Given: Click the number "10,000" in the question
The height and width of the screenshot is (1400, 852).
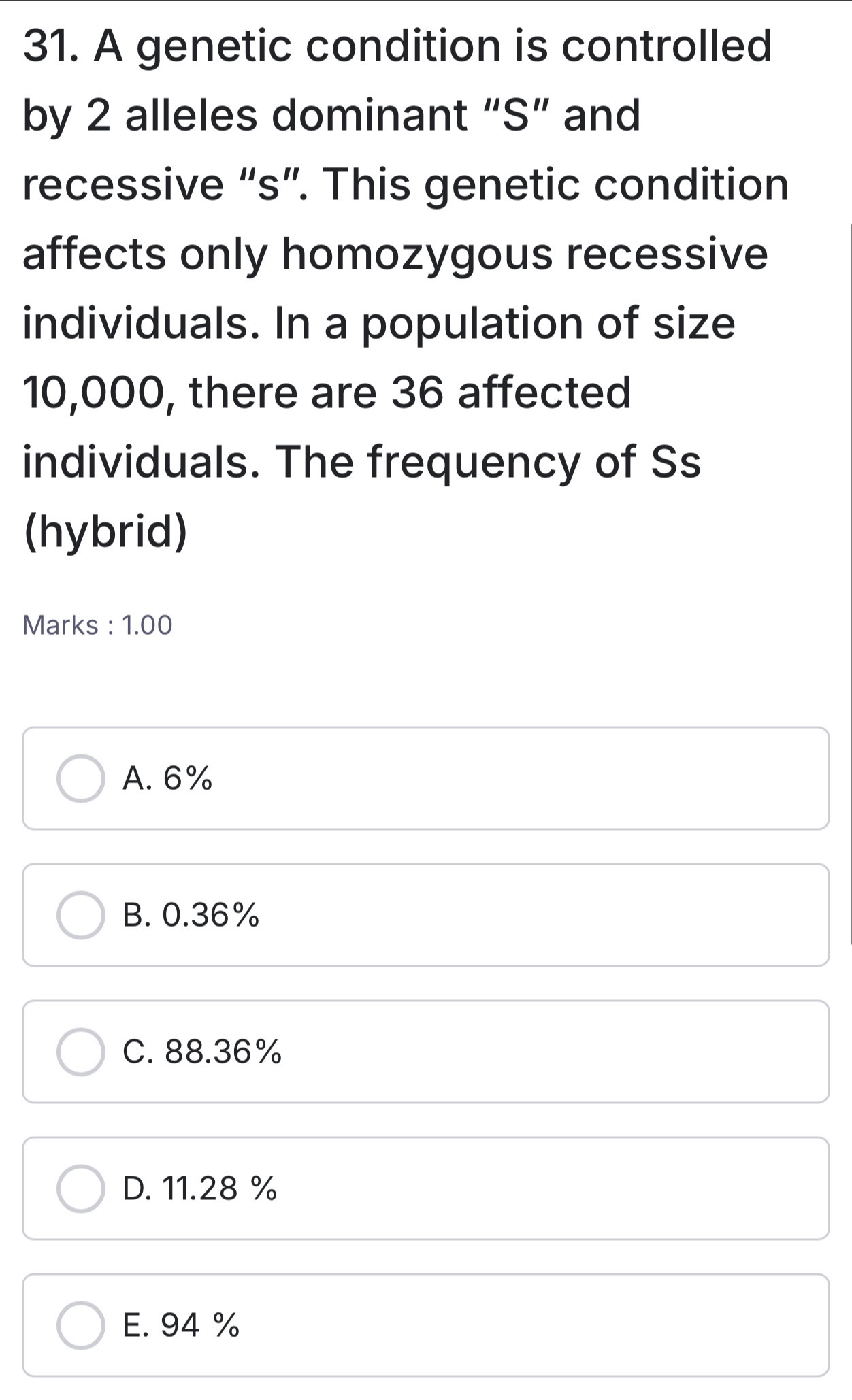Looking at the screenshot, I should [x=99, y=393].
